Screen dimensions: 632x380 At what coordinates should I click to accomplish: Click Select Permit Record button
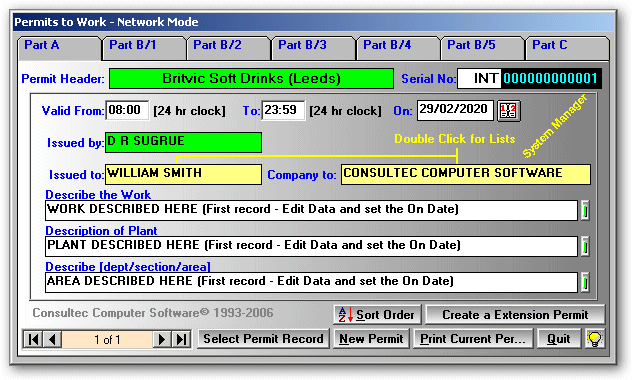click(x=263, y=339)
